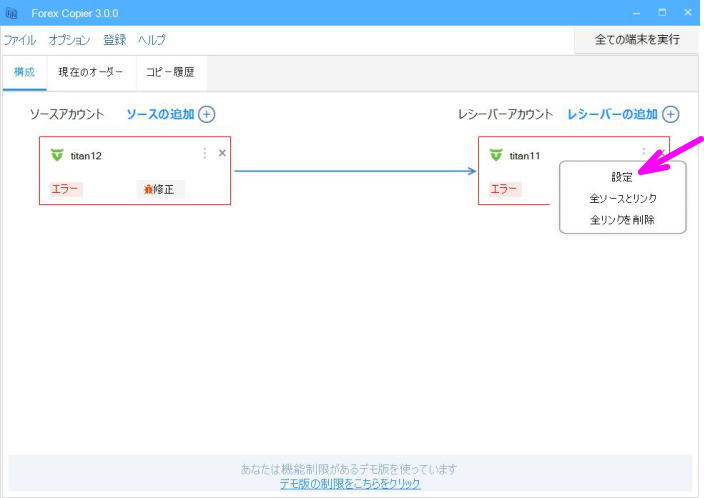This screenshot has height=498, width=704.
Task: Maximize the Forex Copier window
Action: point(662,13)
